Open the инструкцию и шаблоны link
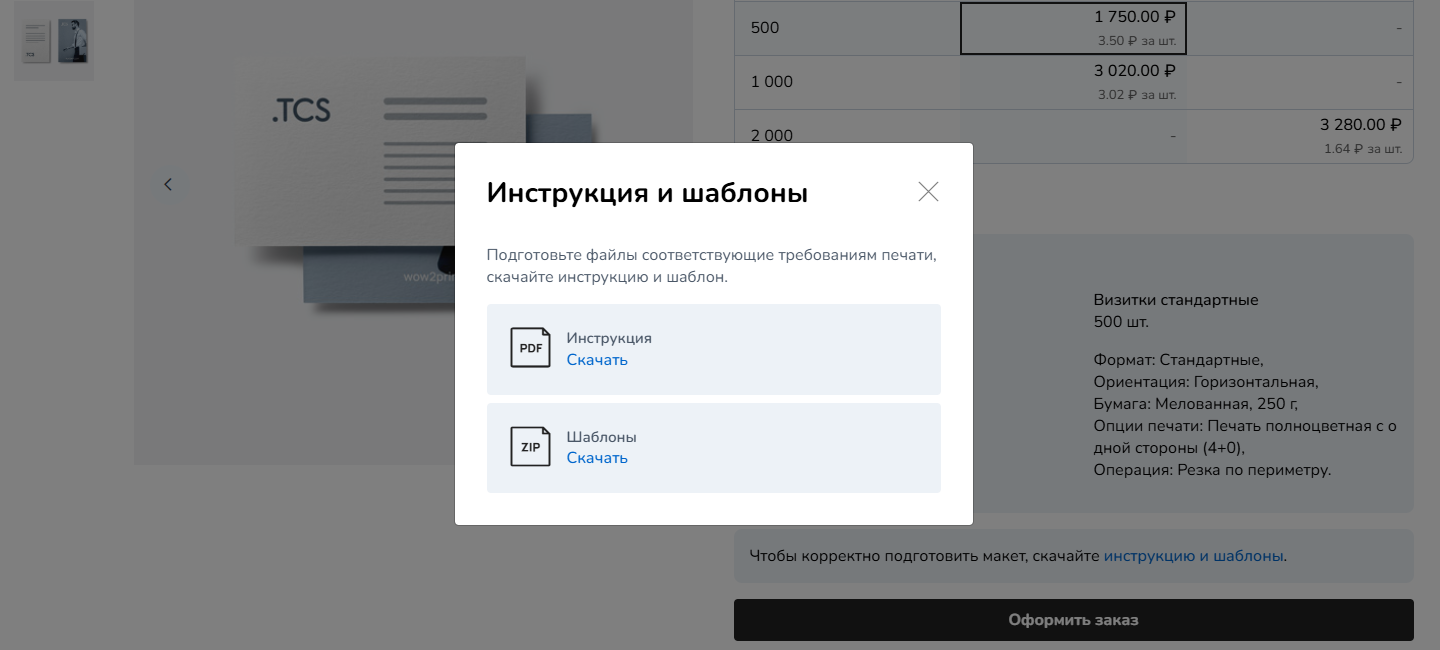Image resolution: width=1440 pixels, height=650 pixels. click(1193, 556)
